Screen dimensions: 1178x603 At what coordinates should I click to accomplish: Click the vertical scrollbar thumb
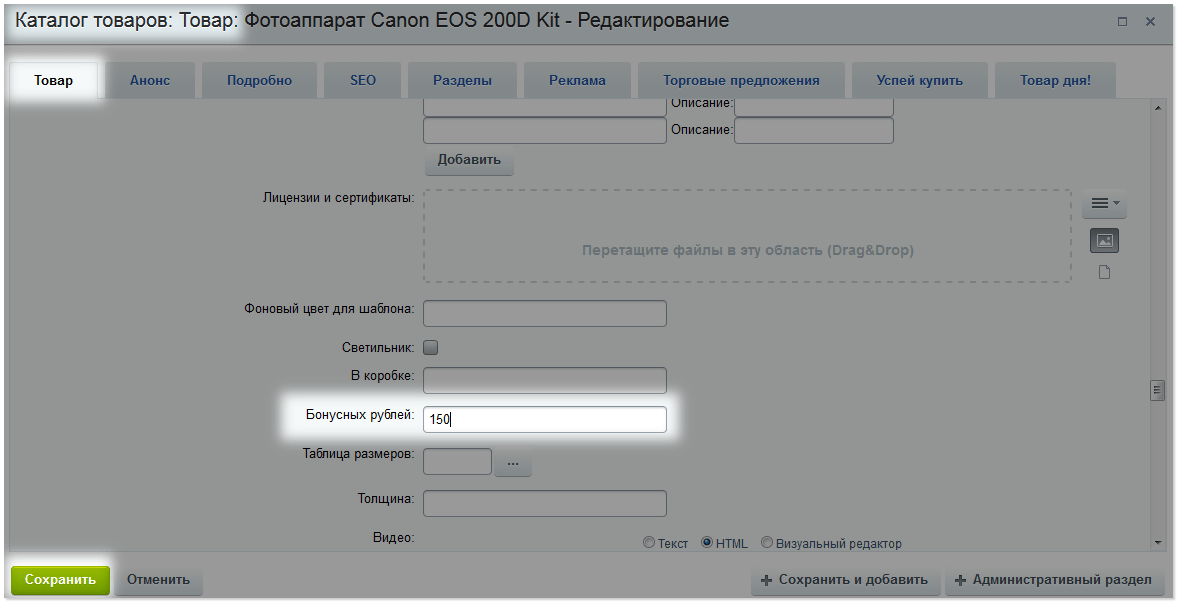[1157, 390]
